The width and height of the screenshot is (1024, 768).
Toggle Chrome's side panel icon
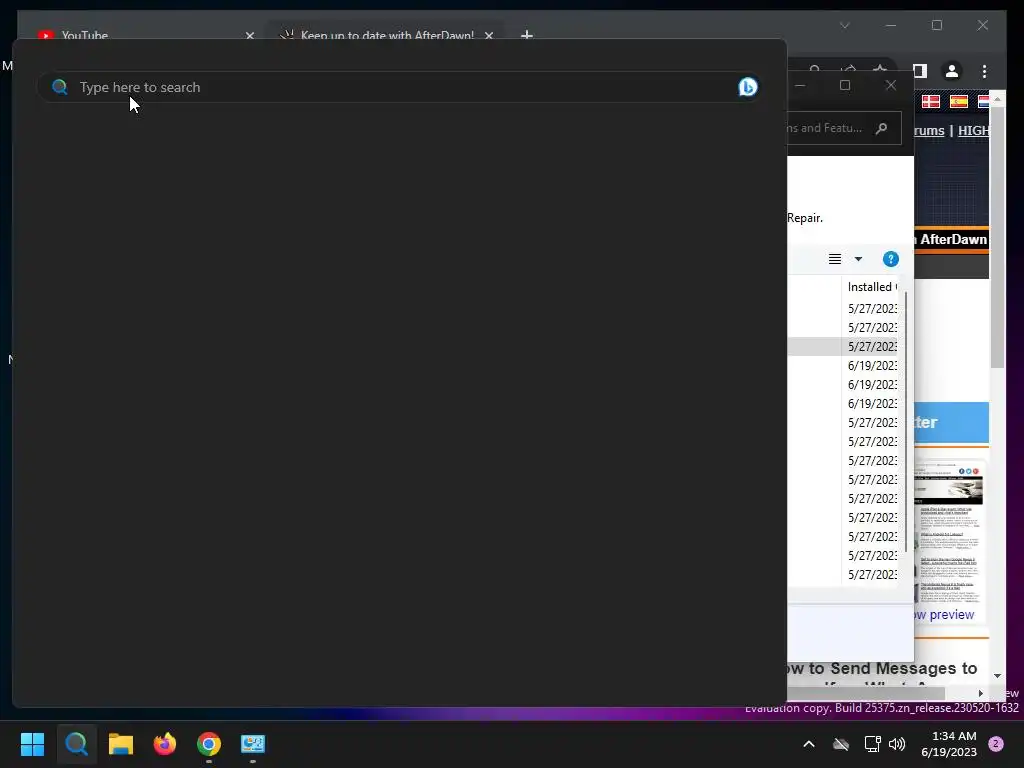(x=920, y=71)
